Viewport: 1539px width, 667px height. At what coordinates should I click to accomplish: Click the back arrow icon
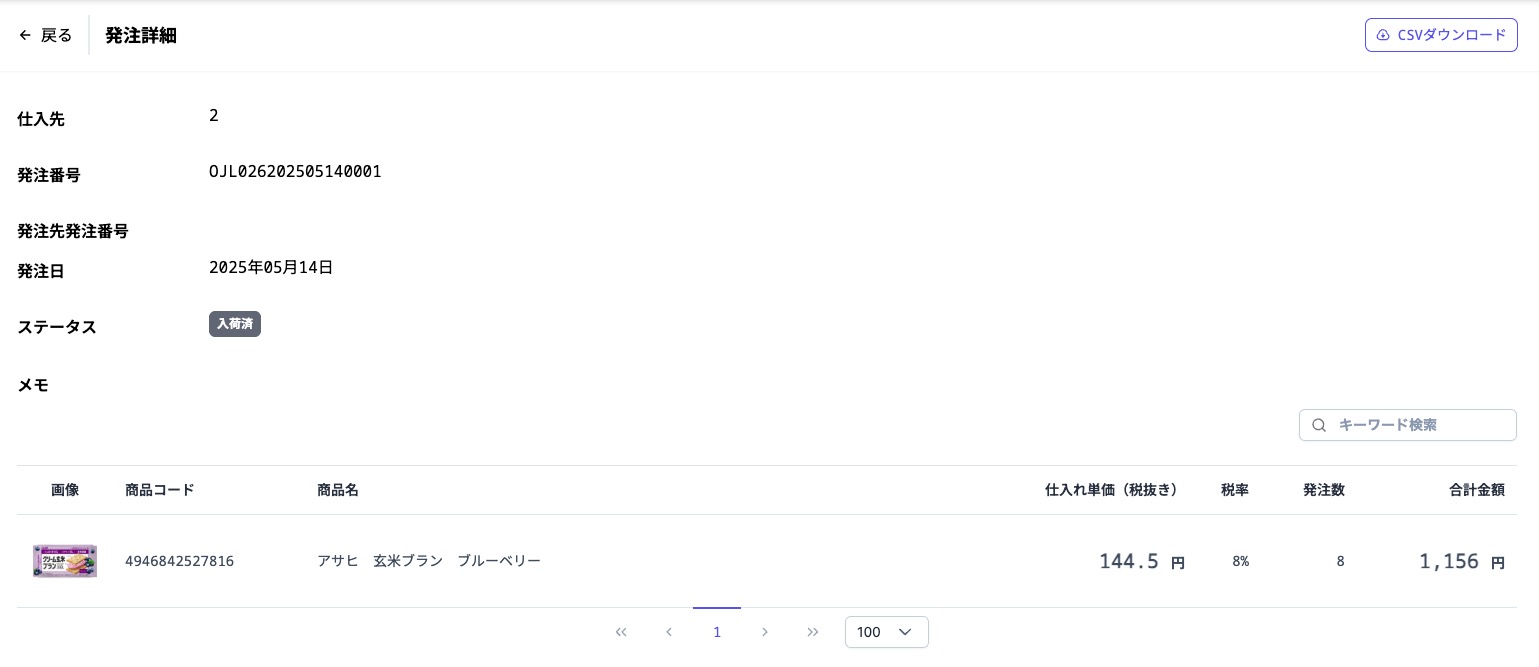point(25,35)
